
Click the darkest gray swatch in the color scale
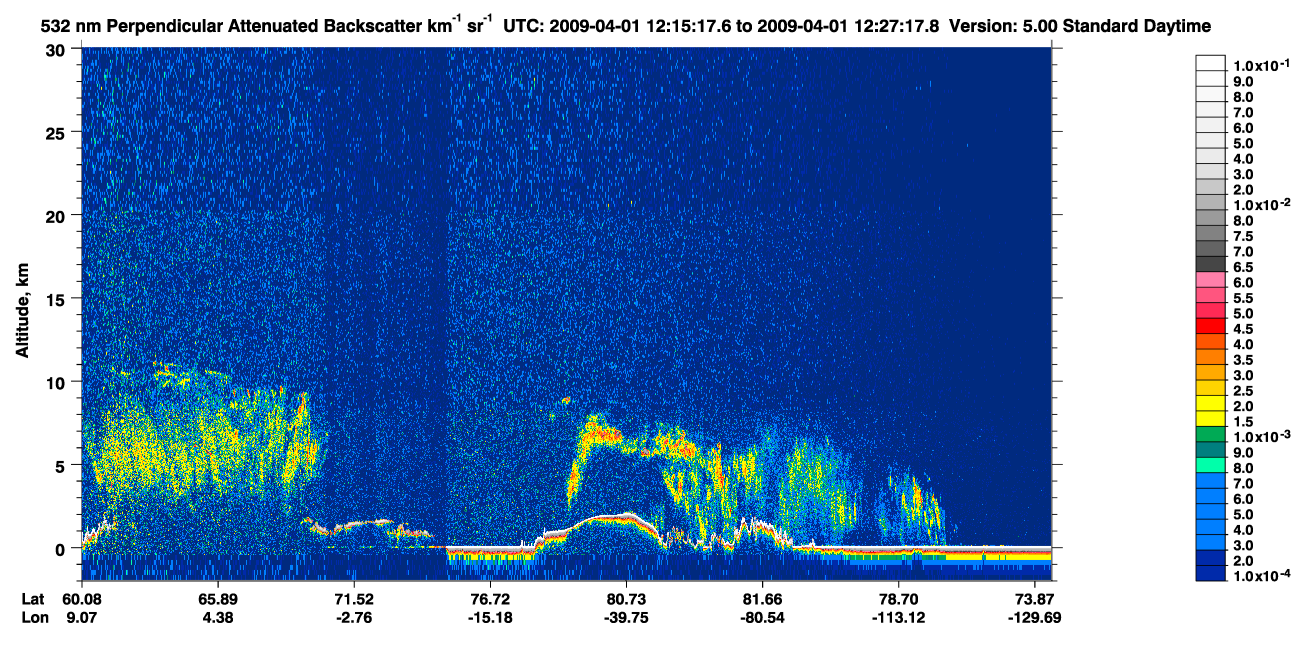click(x=1210, y=264)
